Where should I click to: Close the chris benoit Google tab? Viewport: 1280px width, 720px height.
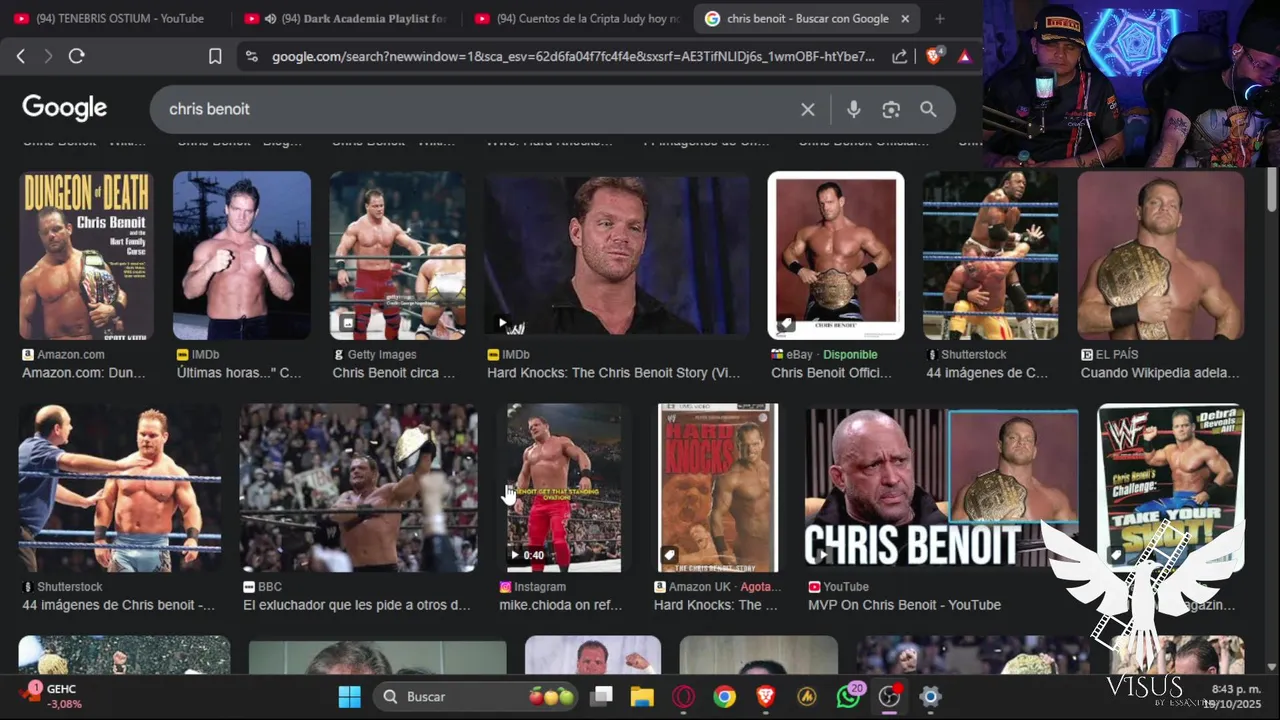[x=905, y=18]
